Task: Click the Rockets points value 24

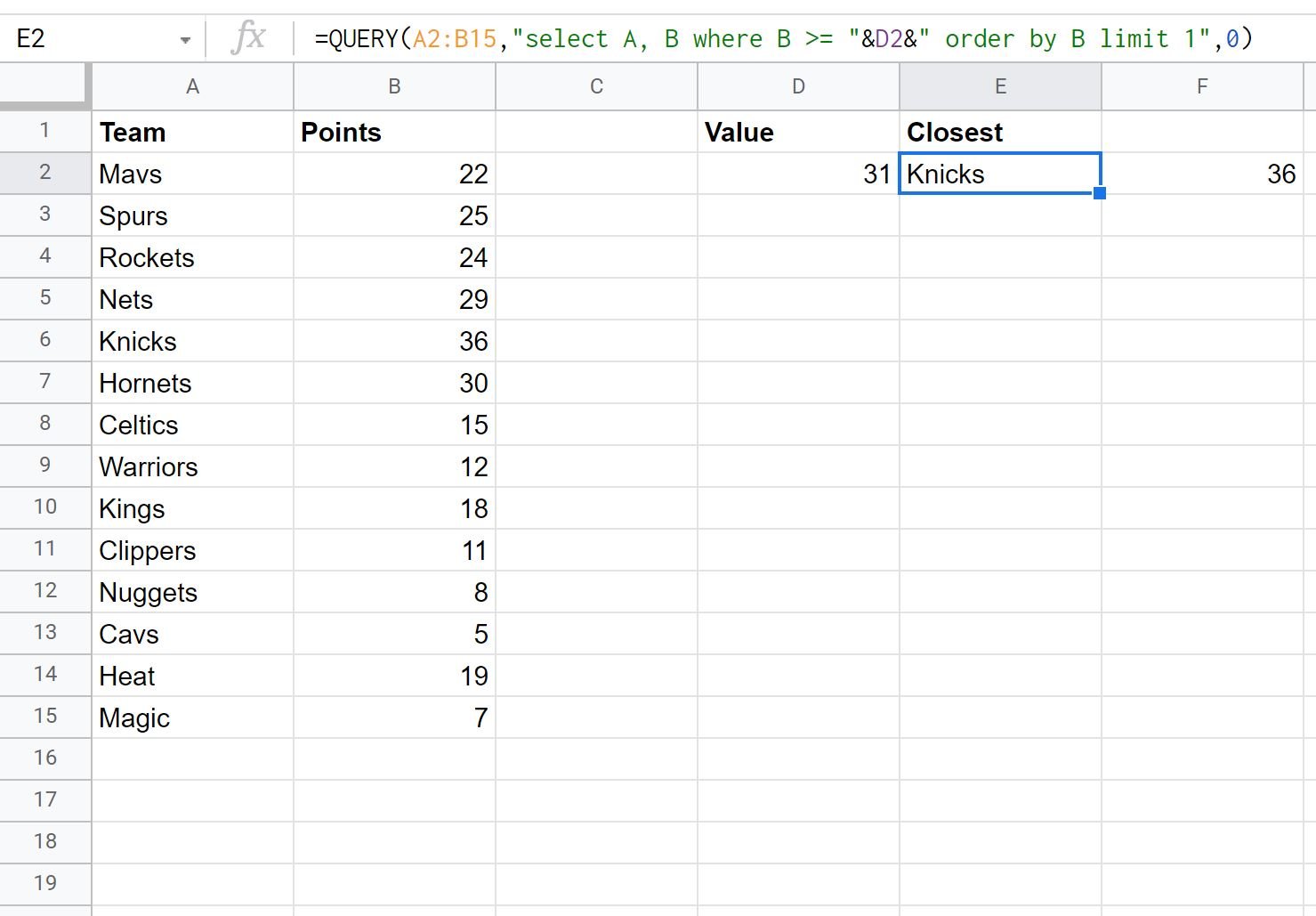Action: (x=394, y=257)
